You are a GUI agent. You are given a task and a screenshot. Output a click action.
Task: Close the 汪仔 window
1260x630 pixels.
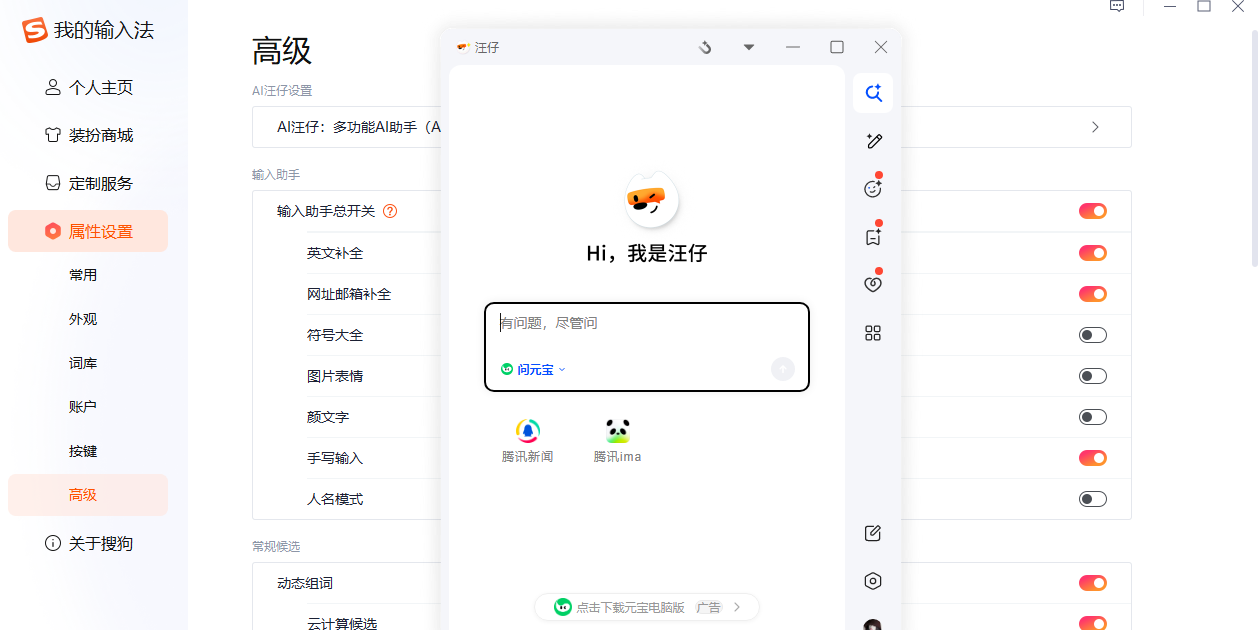pos(881,47)
